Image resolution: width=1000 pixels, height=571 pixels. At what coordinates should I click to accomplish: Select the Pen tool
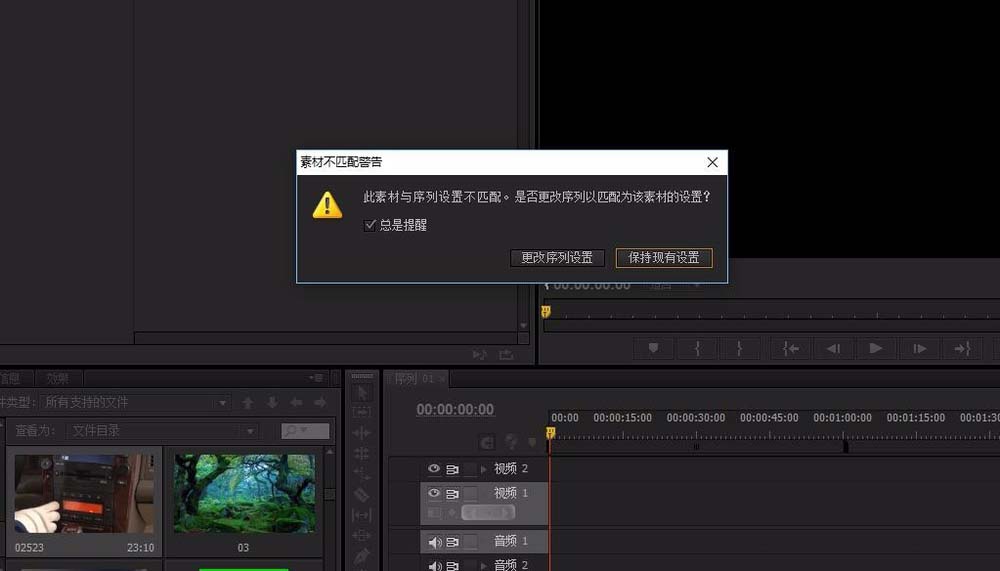pyautogui.click(x=362, y=556)
